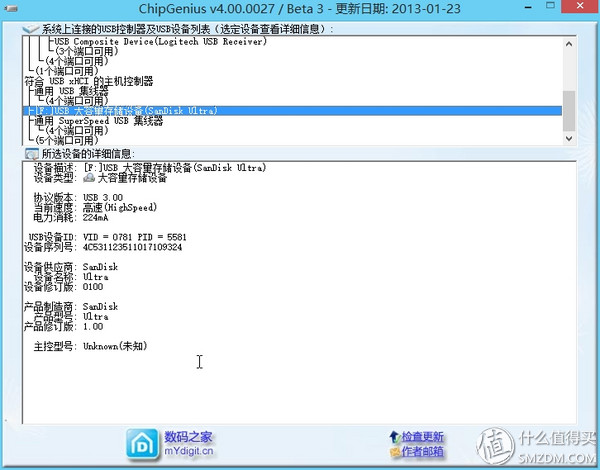Click the device list scroll-up arrow

569,44
